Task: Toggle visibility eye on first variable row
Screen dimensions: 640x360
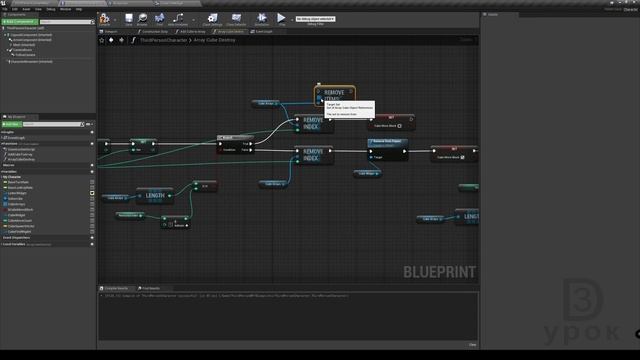Action: coord(92,182)
